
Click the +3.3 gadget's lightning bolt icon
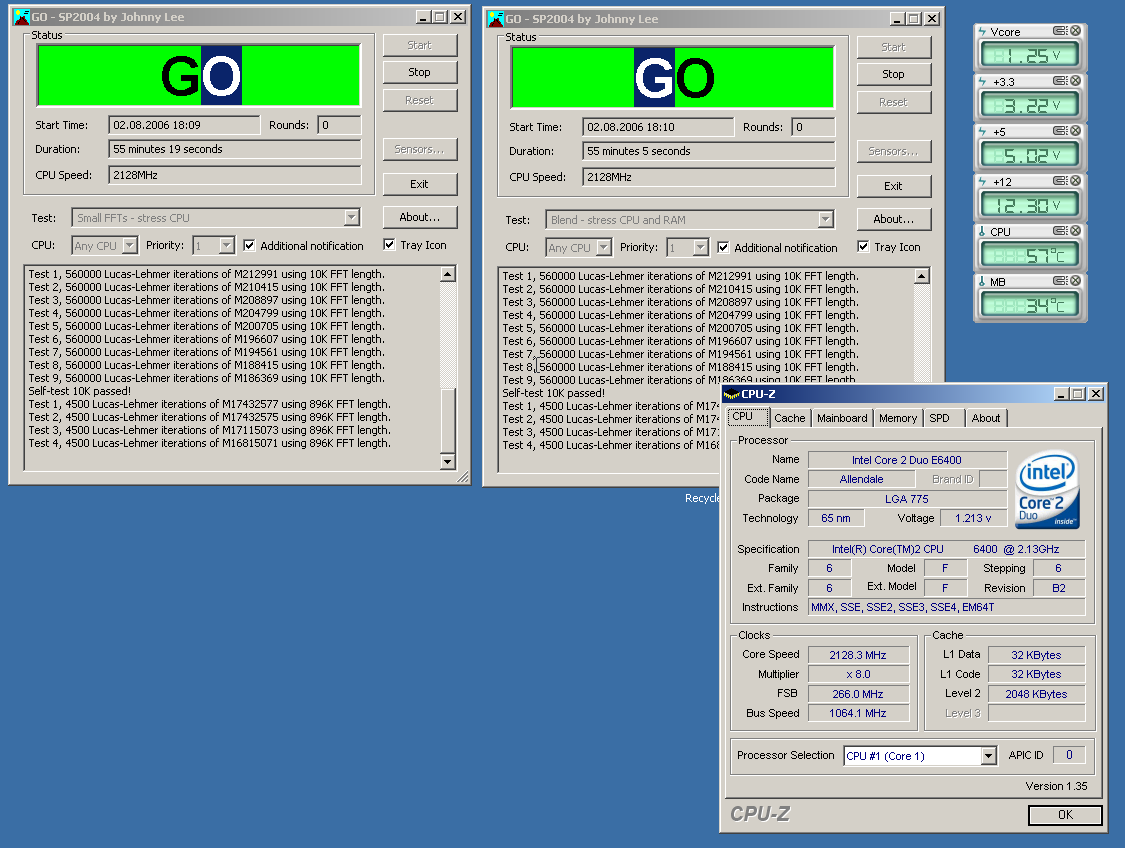[x=982, y=82]
